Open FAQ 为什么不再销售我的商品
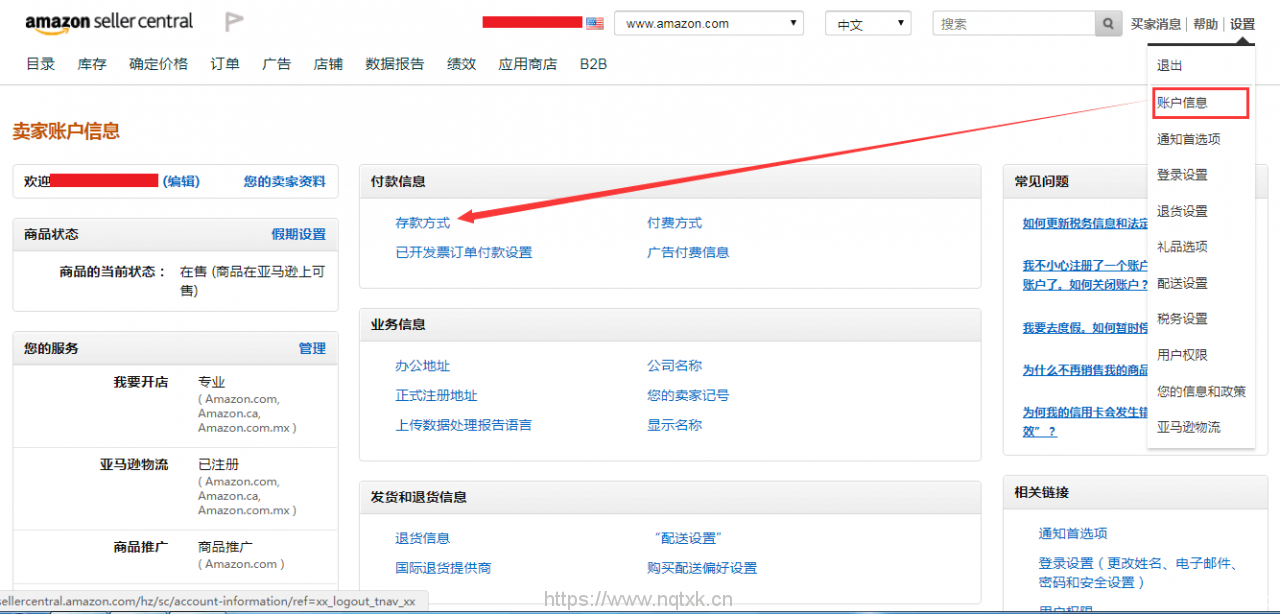 pyautogui.click(x=1086, y=370)
